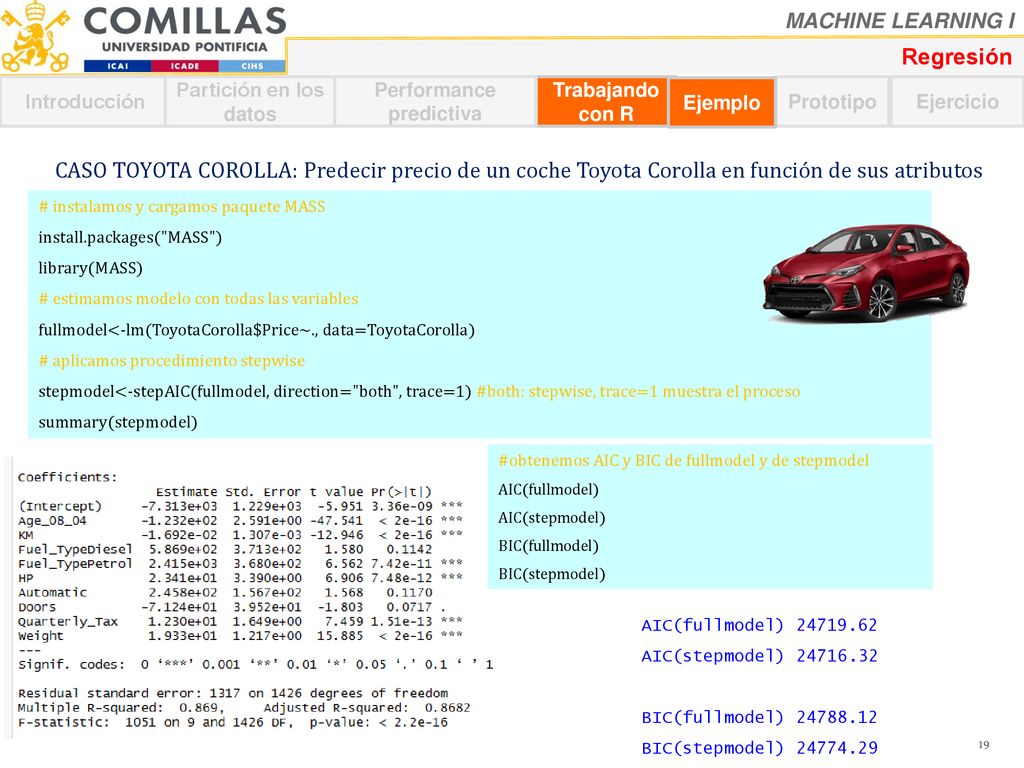The width and height of the screenshot is (1024, 768).
Task: Click the Weight coefficient row label
Action: click(x=40, y=635)
